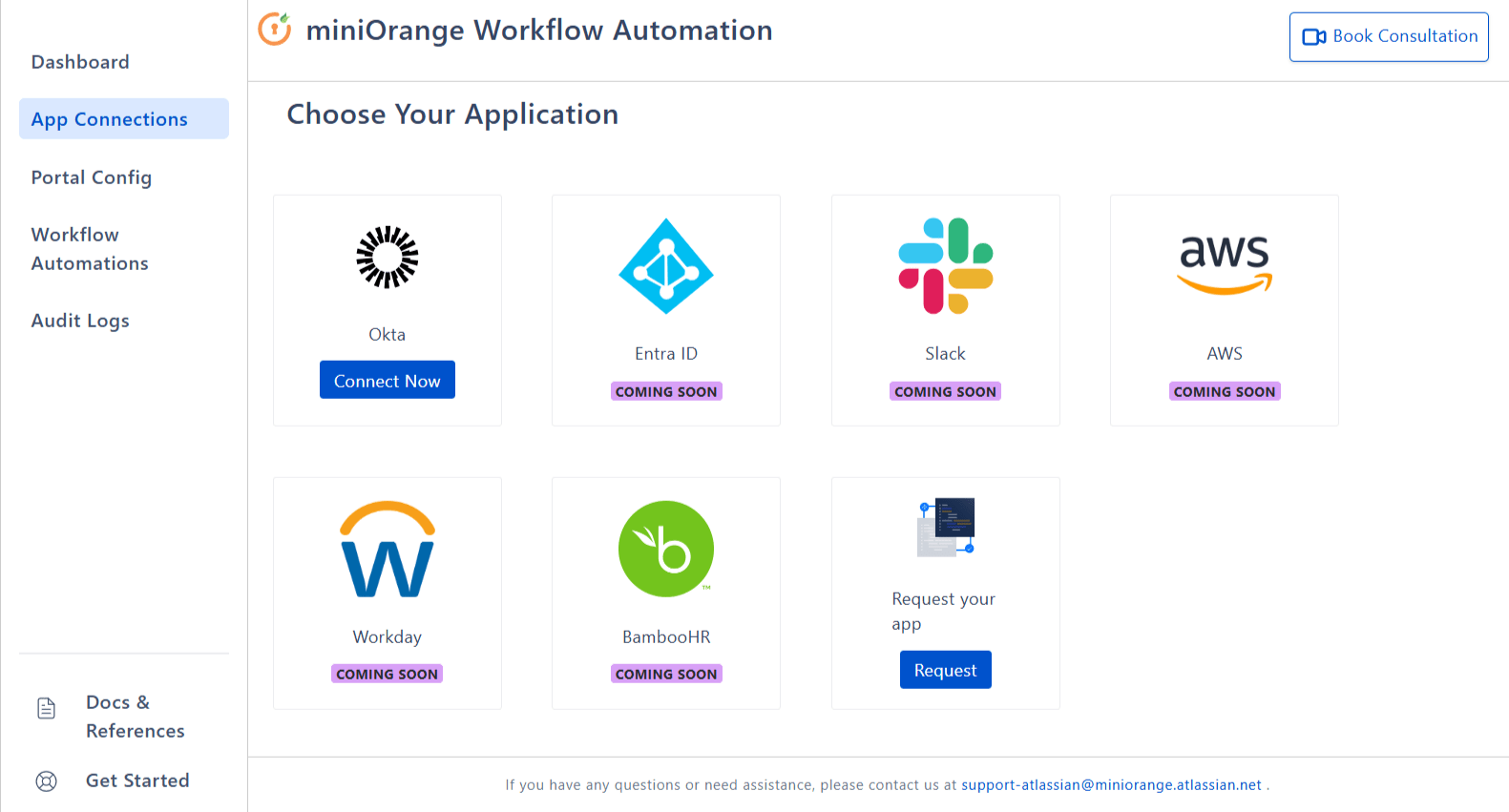Click the video camera icon in Book Consultation
Image resolution: width=1509 pixels, height=812 pixels.
coord(1314,36)
